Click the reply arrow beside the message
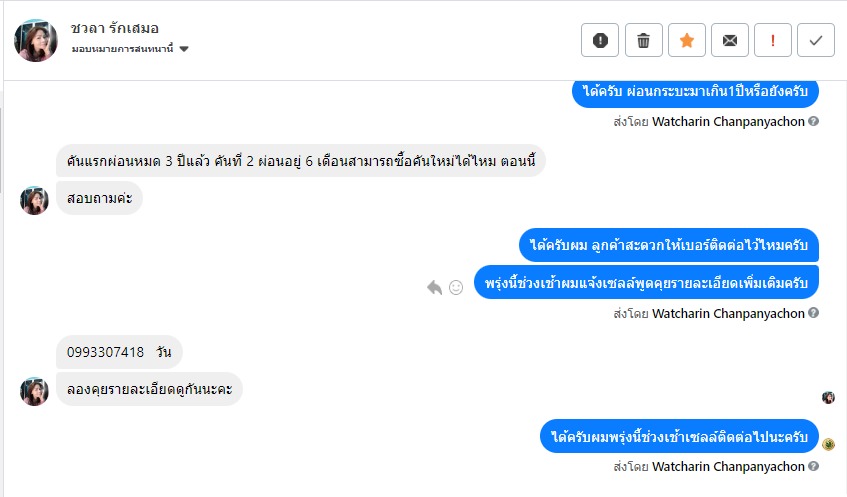Screen dimensions: 847x497 (x=434, y=287)
